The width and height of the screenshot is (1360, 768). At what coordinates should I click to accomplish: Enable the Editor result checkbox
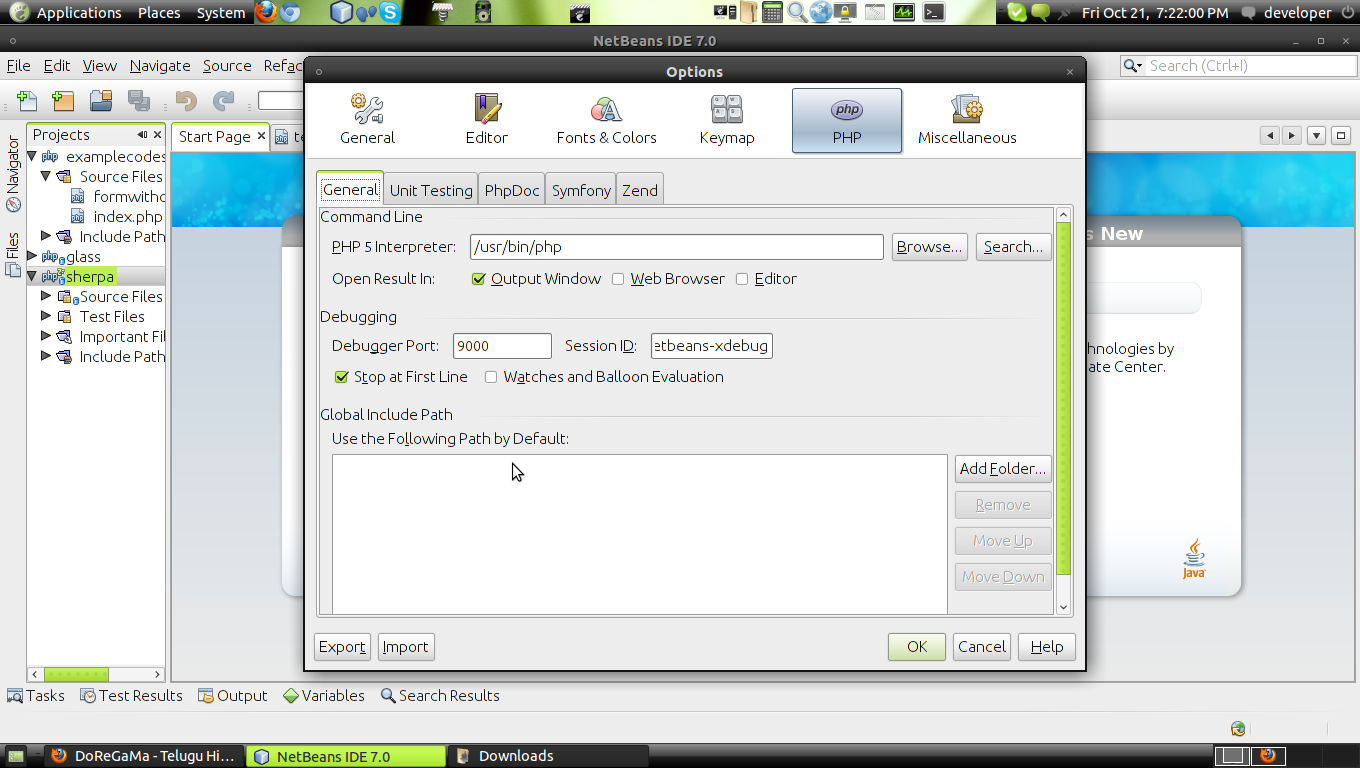point(742,279)
